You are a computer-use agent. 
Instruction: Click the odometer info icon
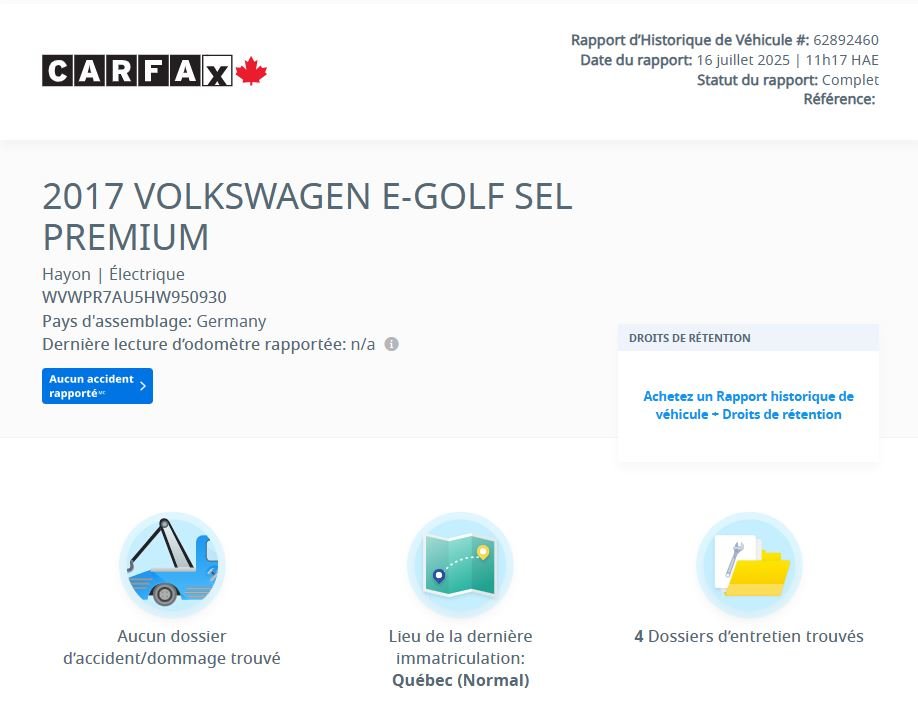pos(391,344)
